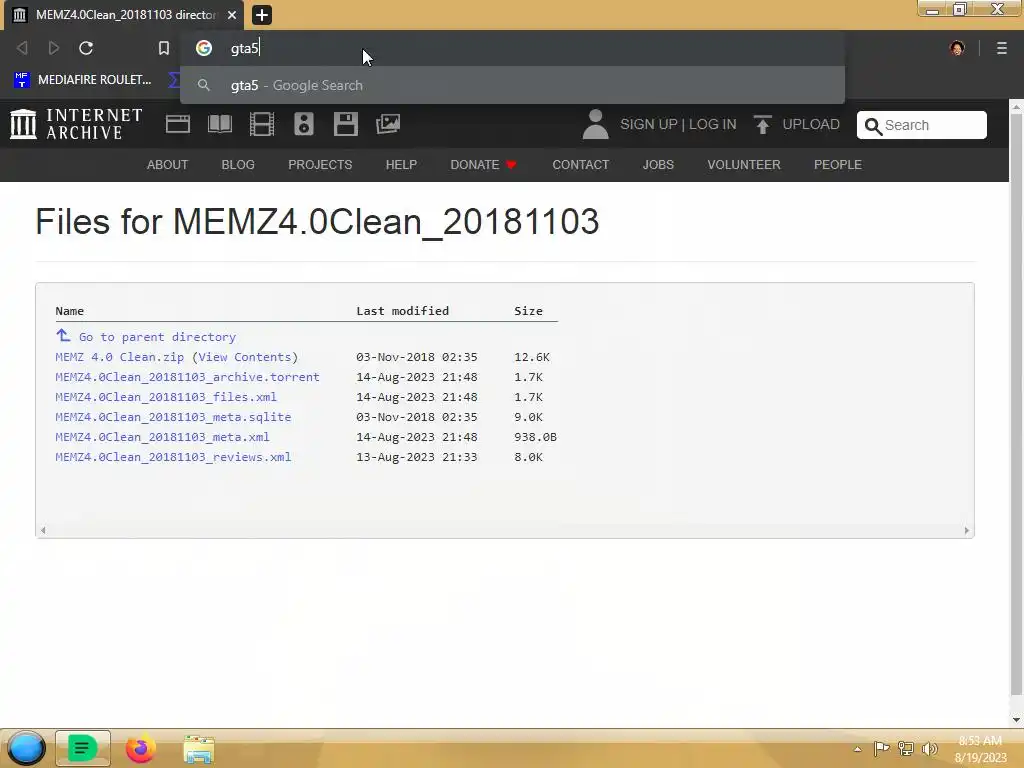Click the taskbar clock 8:53 AM
1024x768 pixels.
[x=980, y=741]
